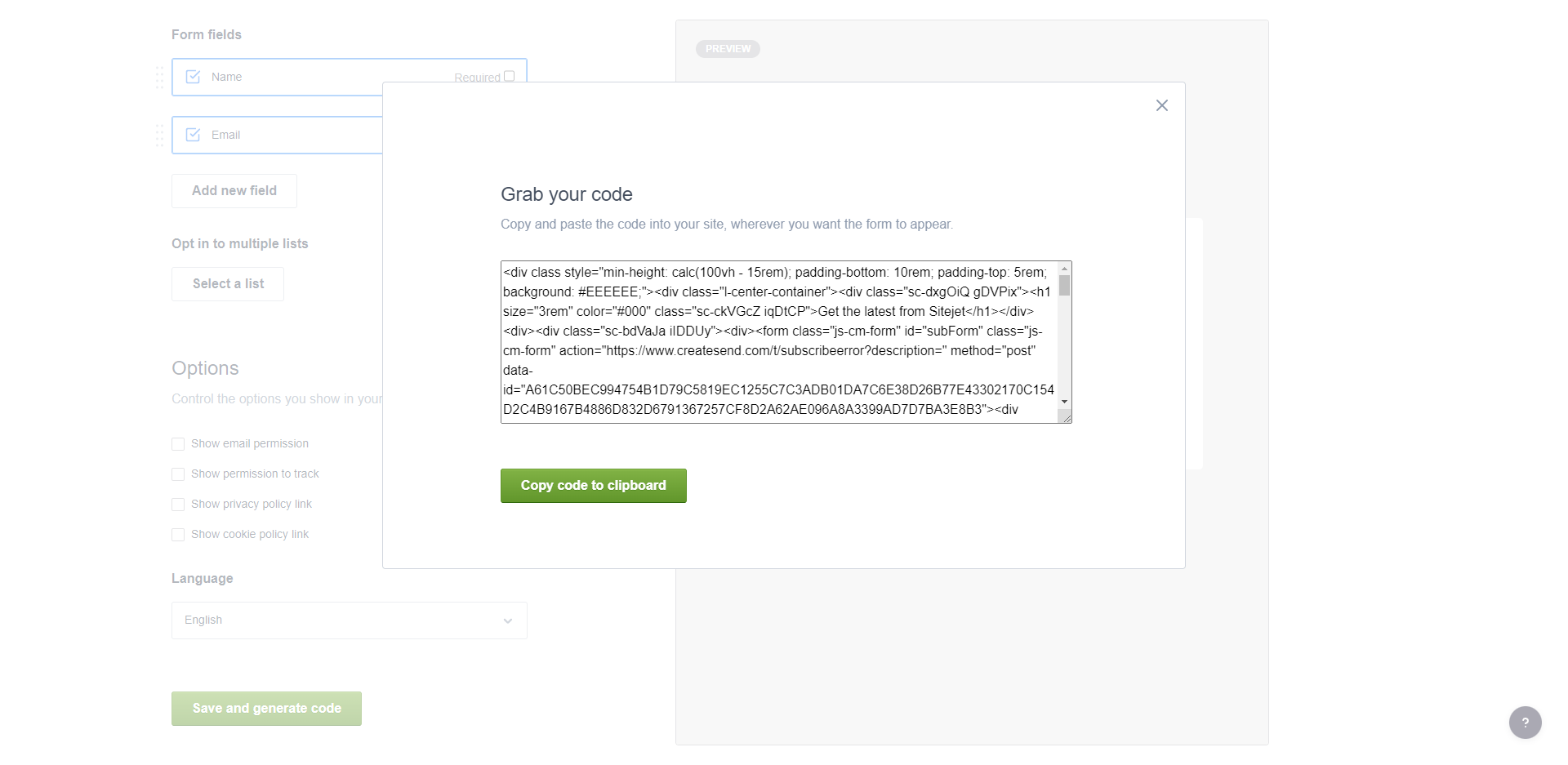This screenshot has height=765, width=1568.
Task: Click the Email field checkmark icon
Action: pos(194,135)
